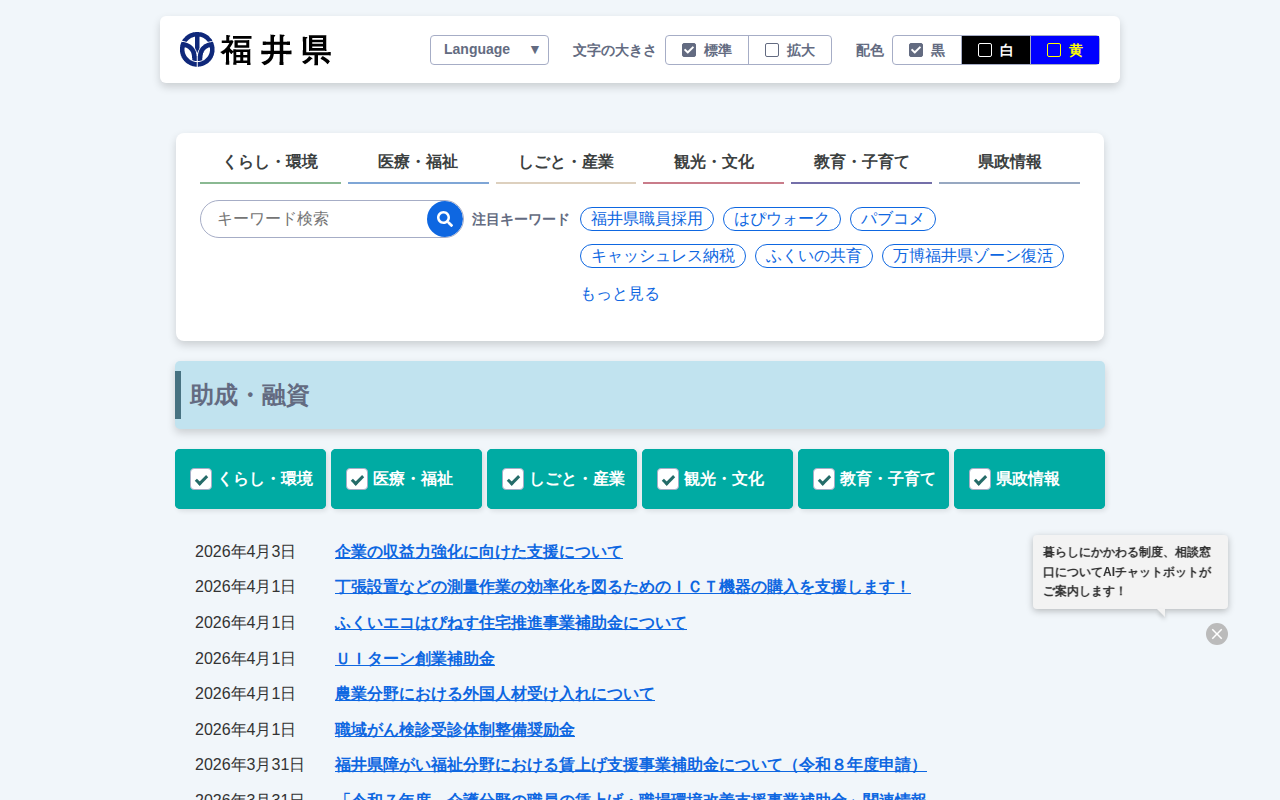Image resolution: width=1280 pixels, height=800 pixels.
Task: Open the Language dropdown
Action: (x=489, y=49)
